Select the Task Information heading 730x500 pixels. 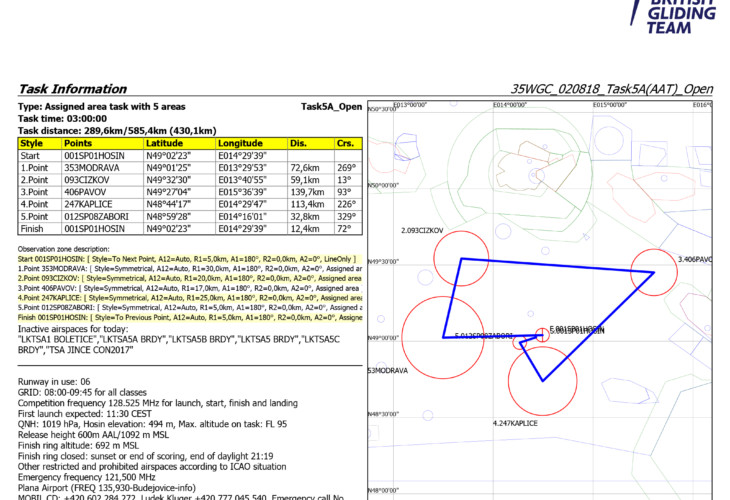tap(73, 89)
